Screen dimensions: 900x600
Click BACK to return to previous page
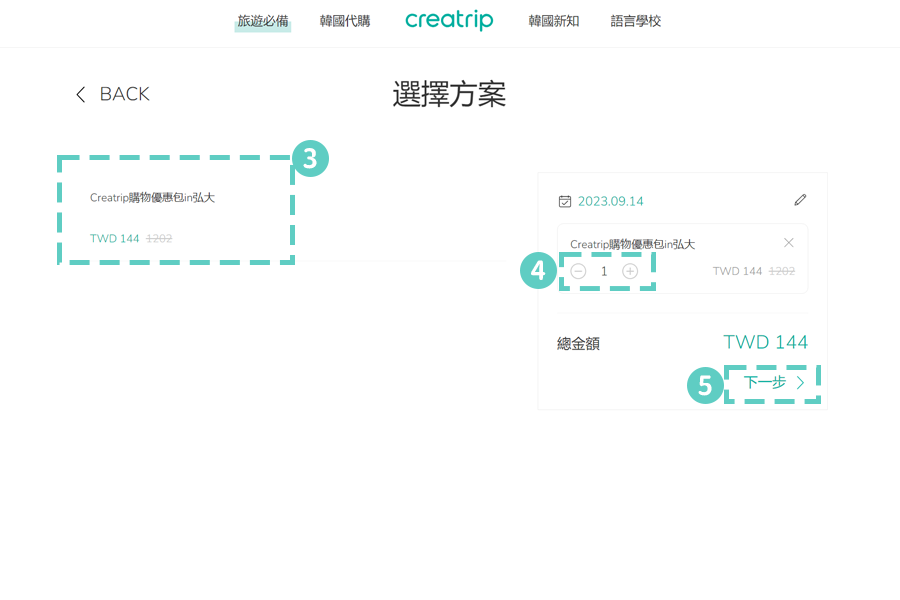point(124,93)
